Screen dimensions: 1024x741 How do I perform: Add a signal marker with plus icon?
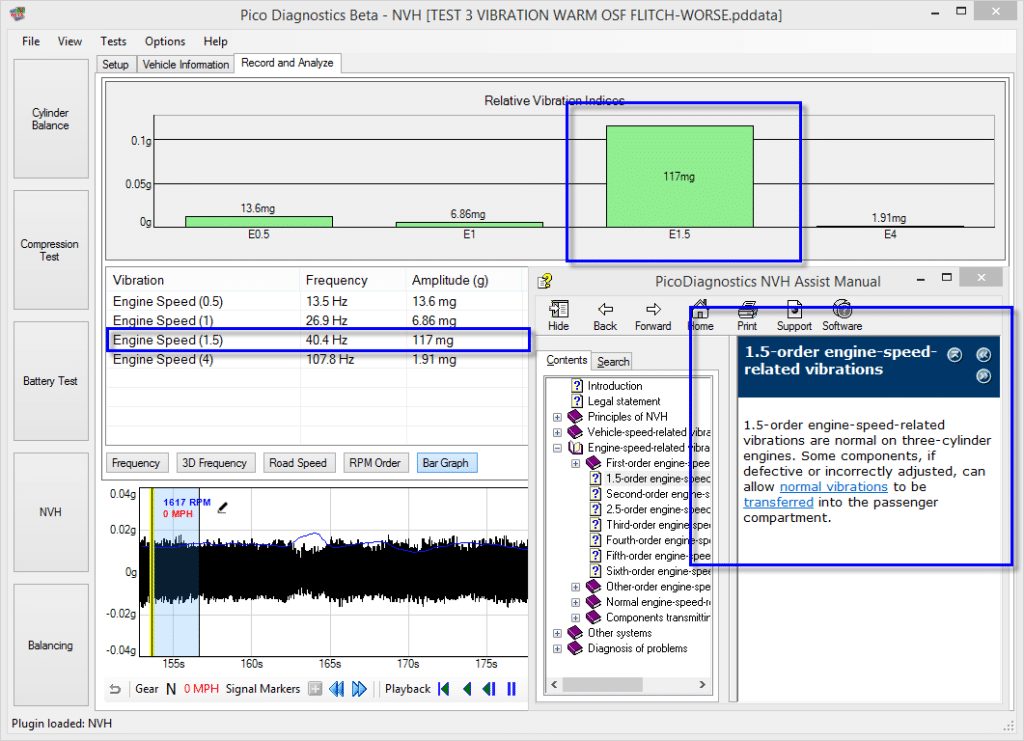[315, 689]
